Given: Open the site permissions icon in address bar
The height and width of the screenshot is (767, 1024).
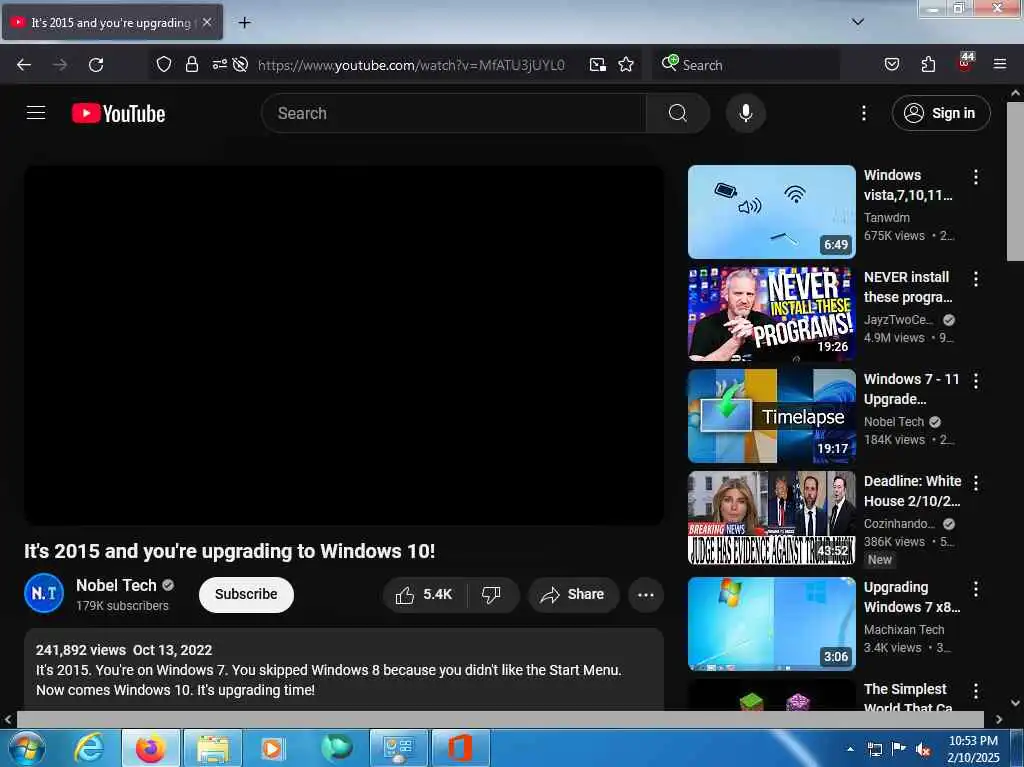Looking at the screenshot, I should [x=219, y=64].
